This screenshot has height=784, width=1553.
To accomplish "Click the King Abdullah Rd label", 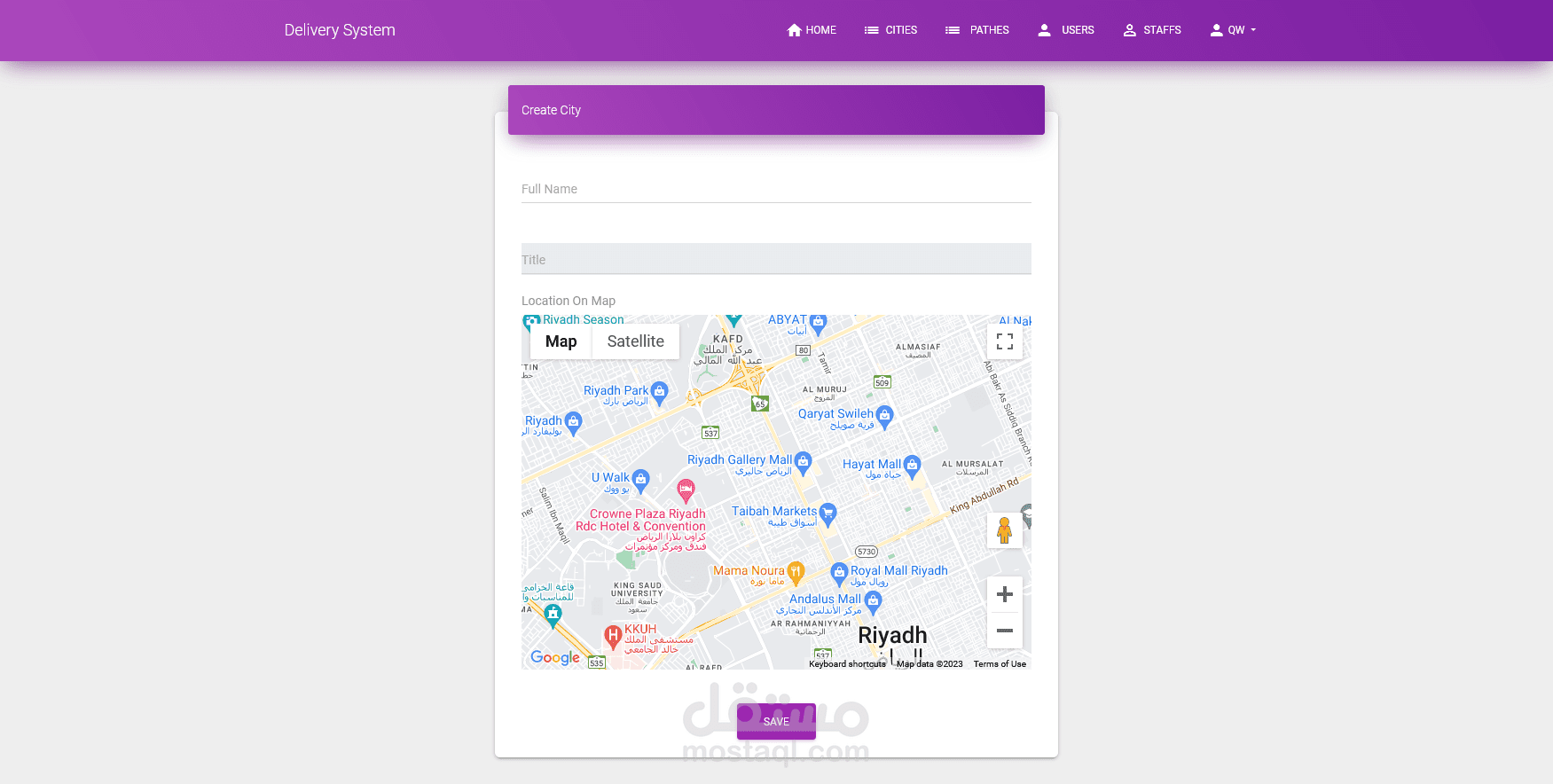I will pyautogui.click(x=984, y=497).
